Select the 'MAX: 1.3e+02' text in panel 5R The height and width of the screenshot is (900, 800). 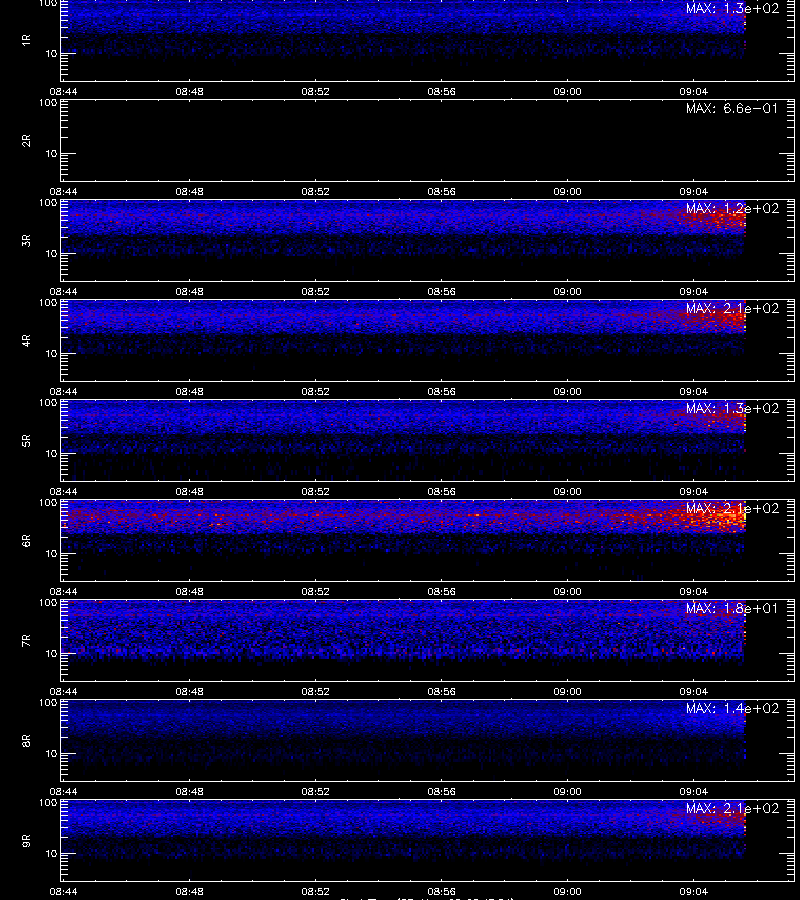[732, 408]
